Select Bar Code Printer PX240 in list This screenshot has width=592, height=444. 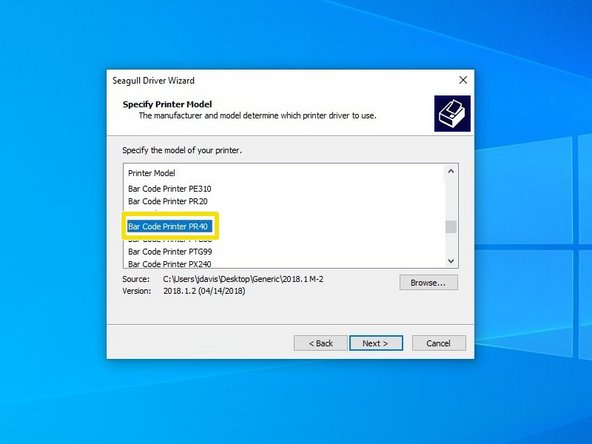[x=170, y=264]
